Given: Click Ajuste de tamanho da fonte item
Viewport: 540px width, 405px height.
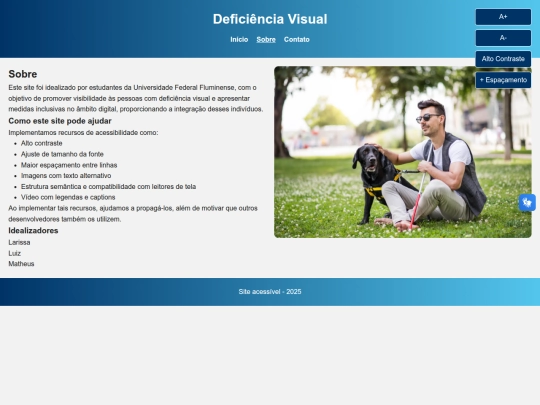Looking at the screenshot, I should (x=62, y=154).
